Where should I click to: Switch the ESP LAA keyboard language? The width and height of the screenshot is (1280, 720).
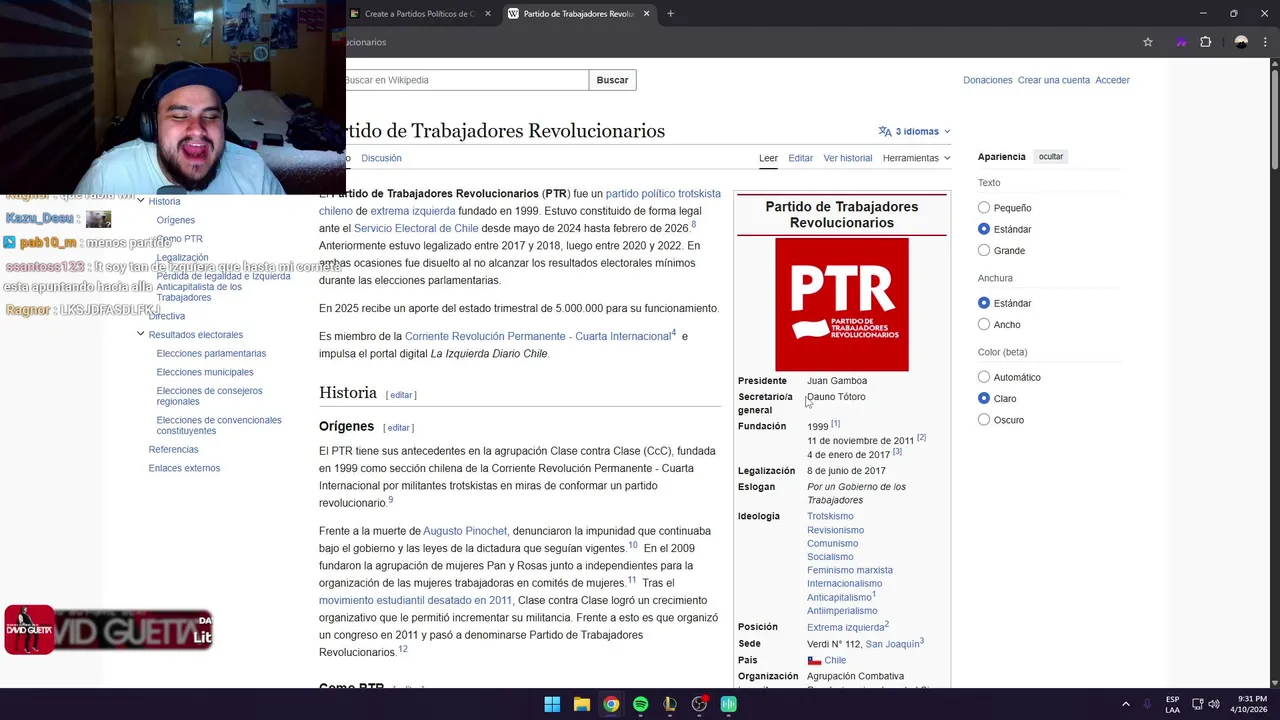[1172, 704]
